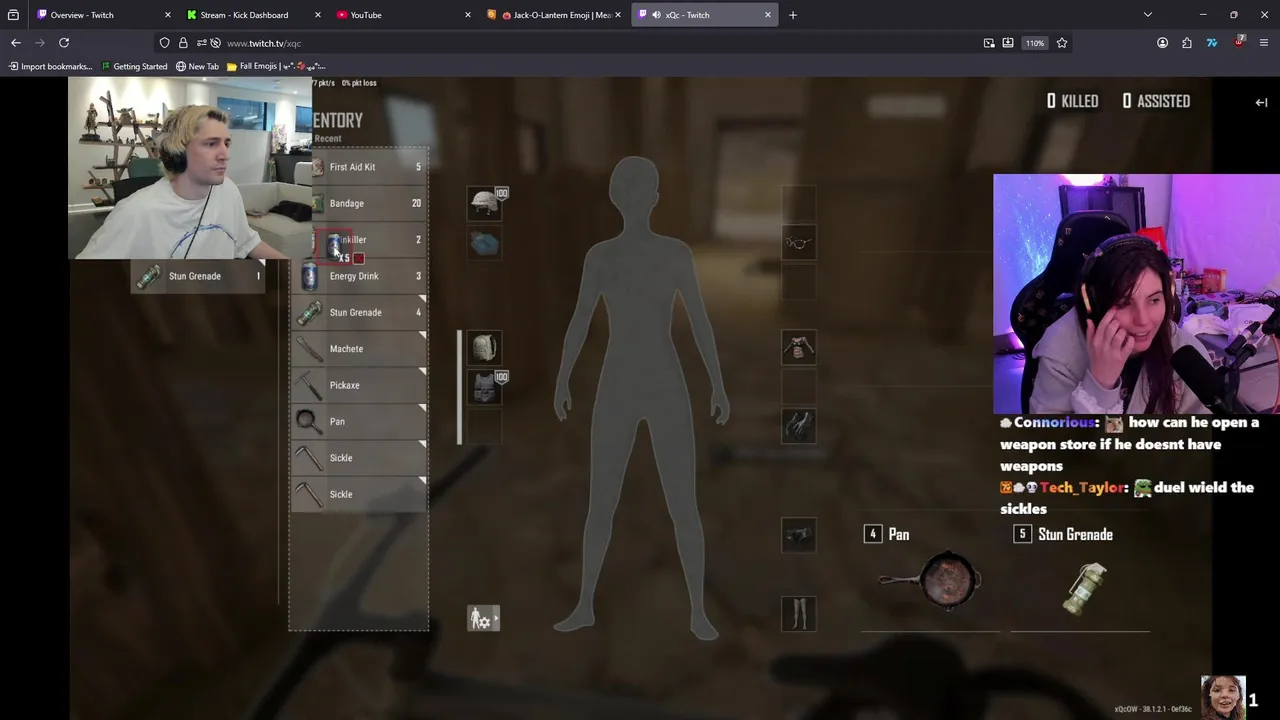Select Bandage row in inventory

(360, 203)
